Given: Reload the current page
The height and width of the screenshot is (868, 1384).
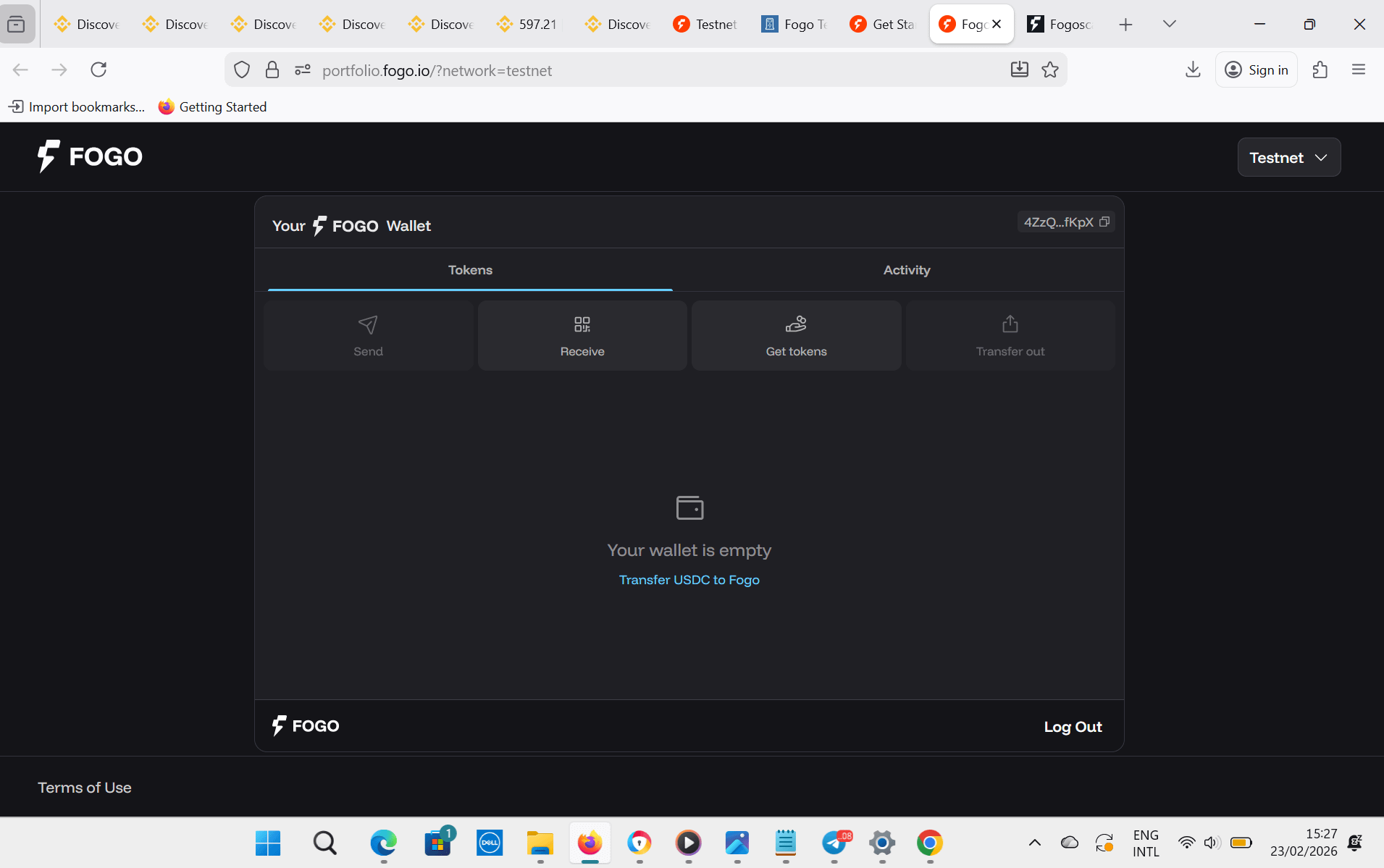Looking at the screenshot, I should [98, 69].
